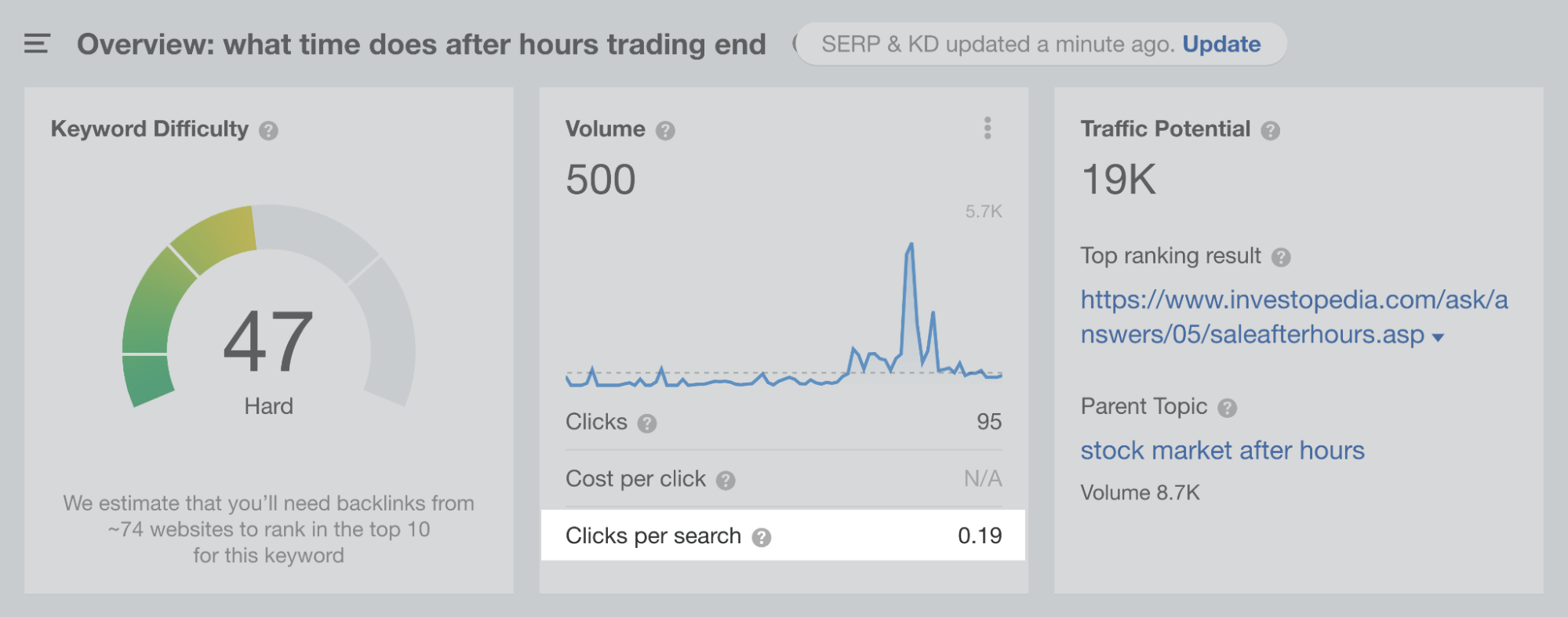The height and width of the screenshot is (617, 1568).
Task: Click Traffic Potential help icon
Action: (1270, 130)
